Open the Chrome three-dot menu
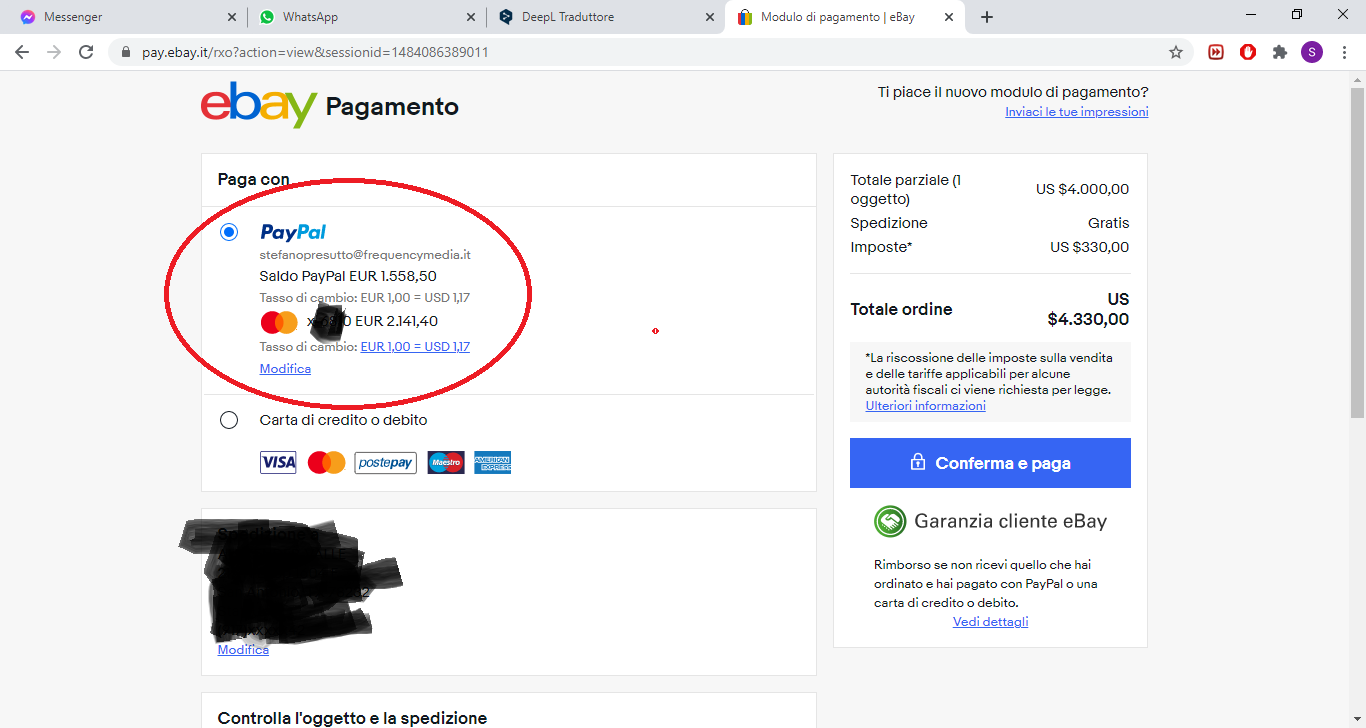The width and height of the screenshot is (1366, 728). (x=1344, y=52)
